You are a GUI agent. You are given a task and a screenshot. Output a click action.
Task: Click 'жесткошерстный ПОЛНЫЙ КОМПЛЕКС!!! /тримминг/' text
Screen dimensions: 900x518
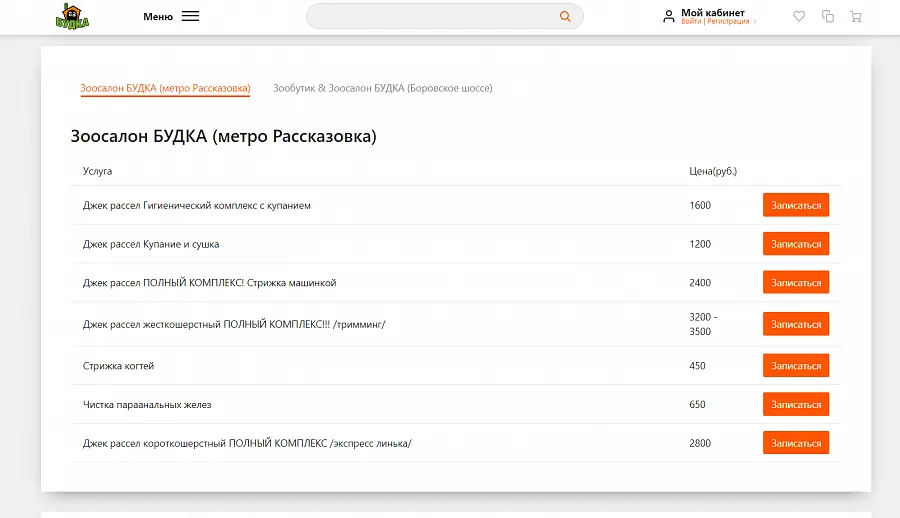coord(234,324)
